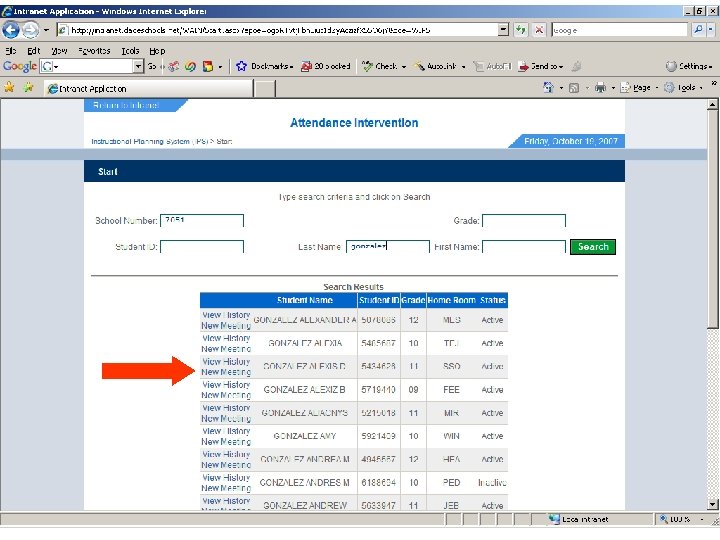Viewport: 720px width, 540px height.
Task: Click the Favorites Center star icon
Action: [x=9, y=87]
